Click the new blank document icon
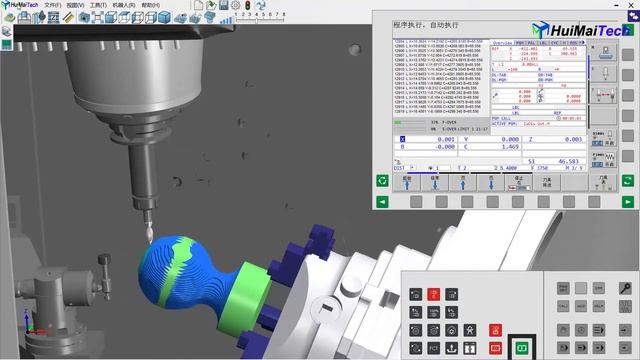 pyautogui.click(x=198, y=5)
